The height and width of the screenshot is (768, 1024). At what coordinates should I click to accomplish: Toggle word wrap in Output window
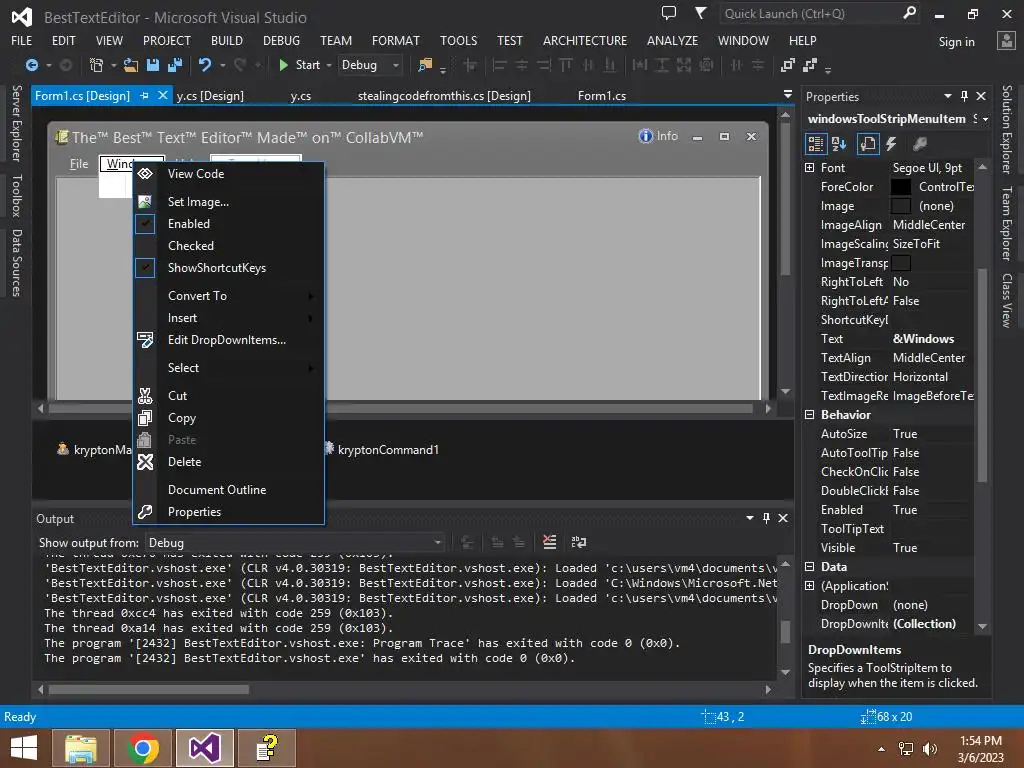579,542
